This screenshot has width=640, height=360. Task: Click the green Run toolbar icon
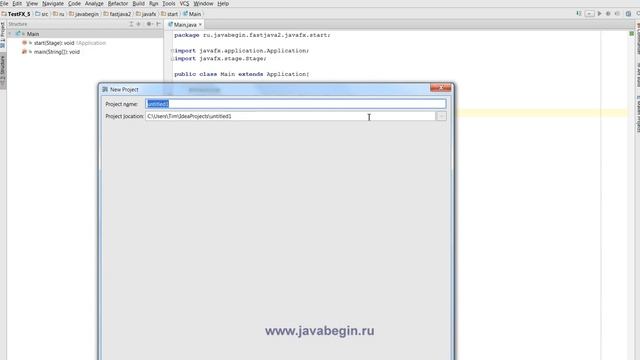point(600,13)
